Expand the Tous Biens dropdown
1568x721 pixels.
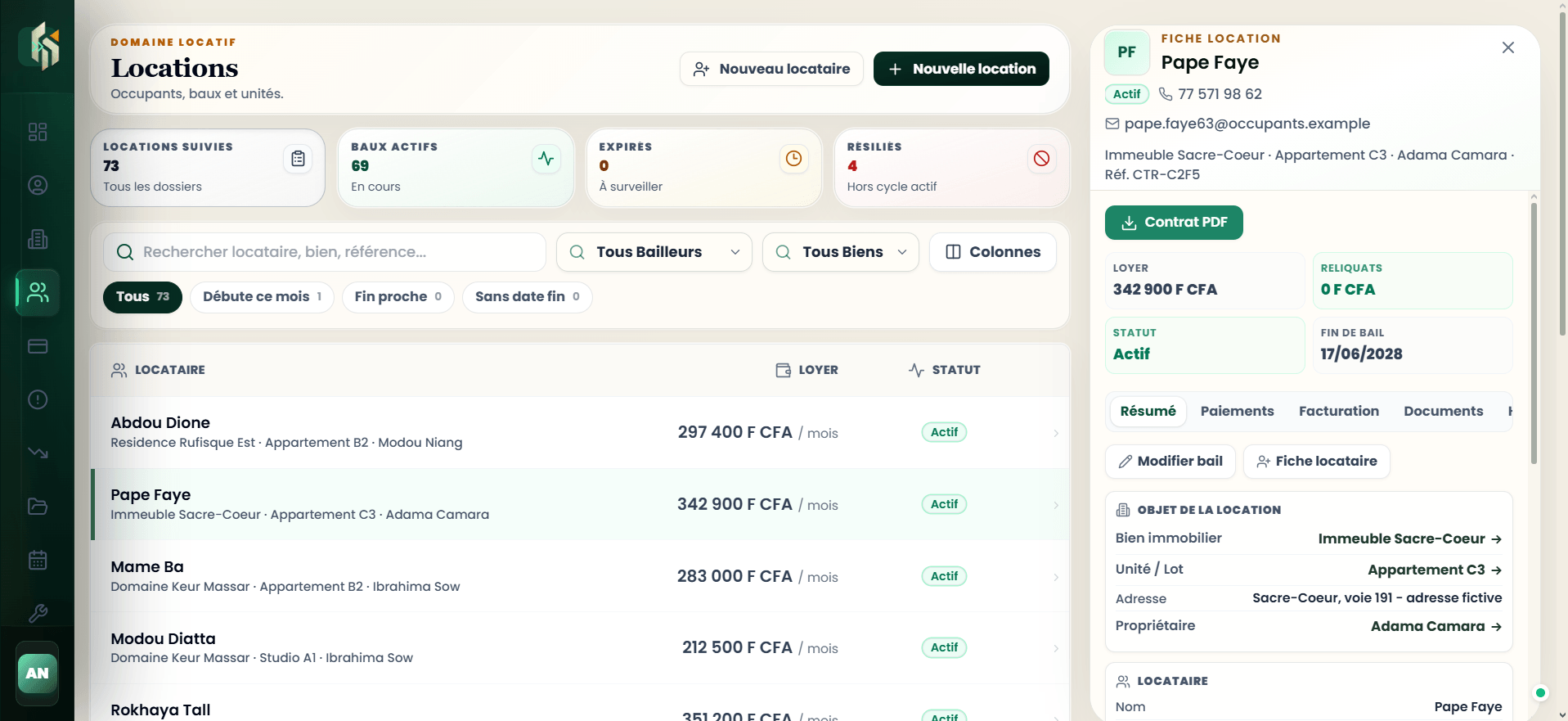841,252
